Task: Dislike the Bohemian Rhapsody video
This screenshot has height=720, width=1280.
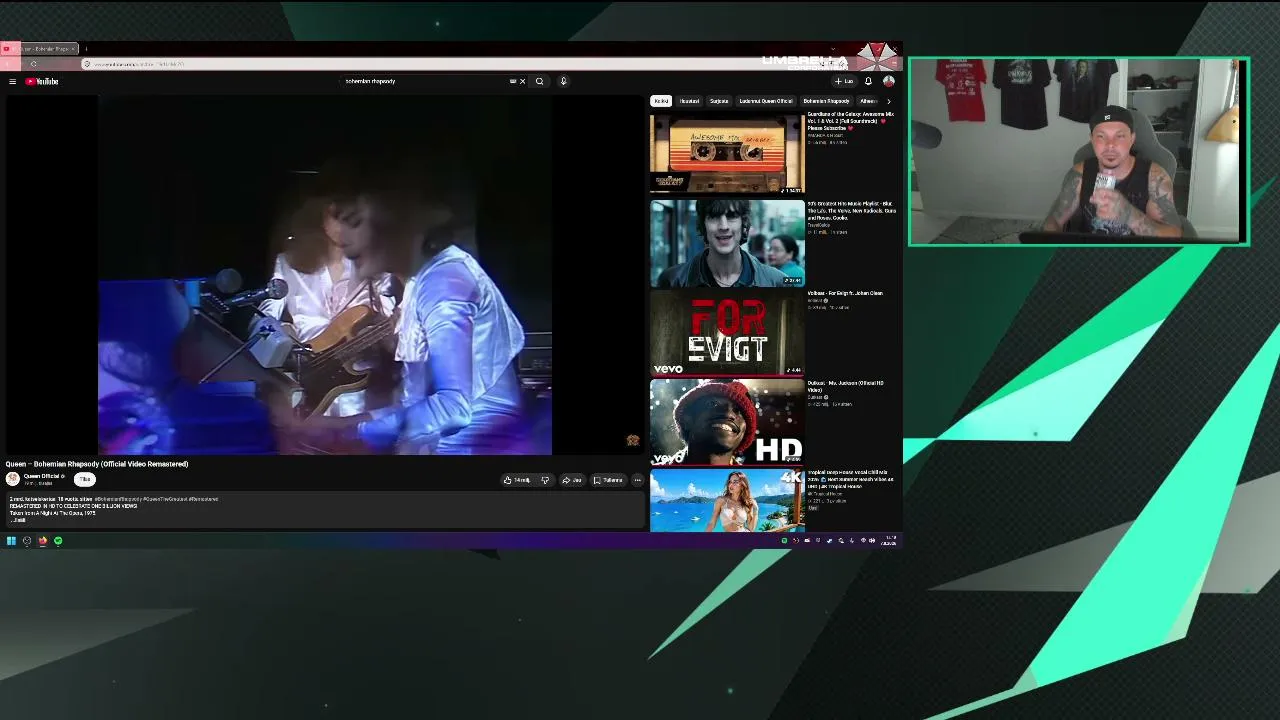Action: click(545, 480)
